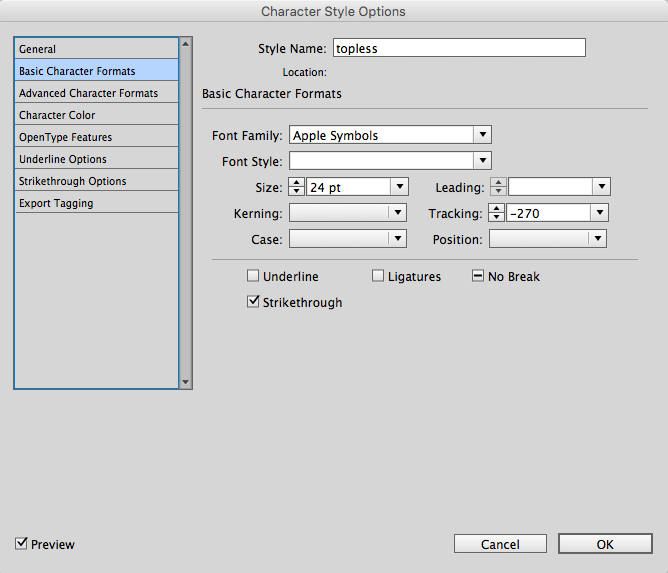Open the Leading dropdown arrow
The height and width of the screenshot is (573, 668).
(602, 187)
